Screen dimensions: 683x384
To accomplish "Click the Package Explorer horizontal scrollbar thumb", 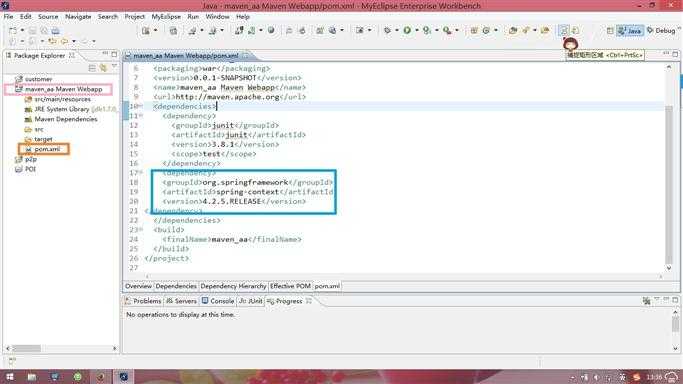I will 26,348.
